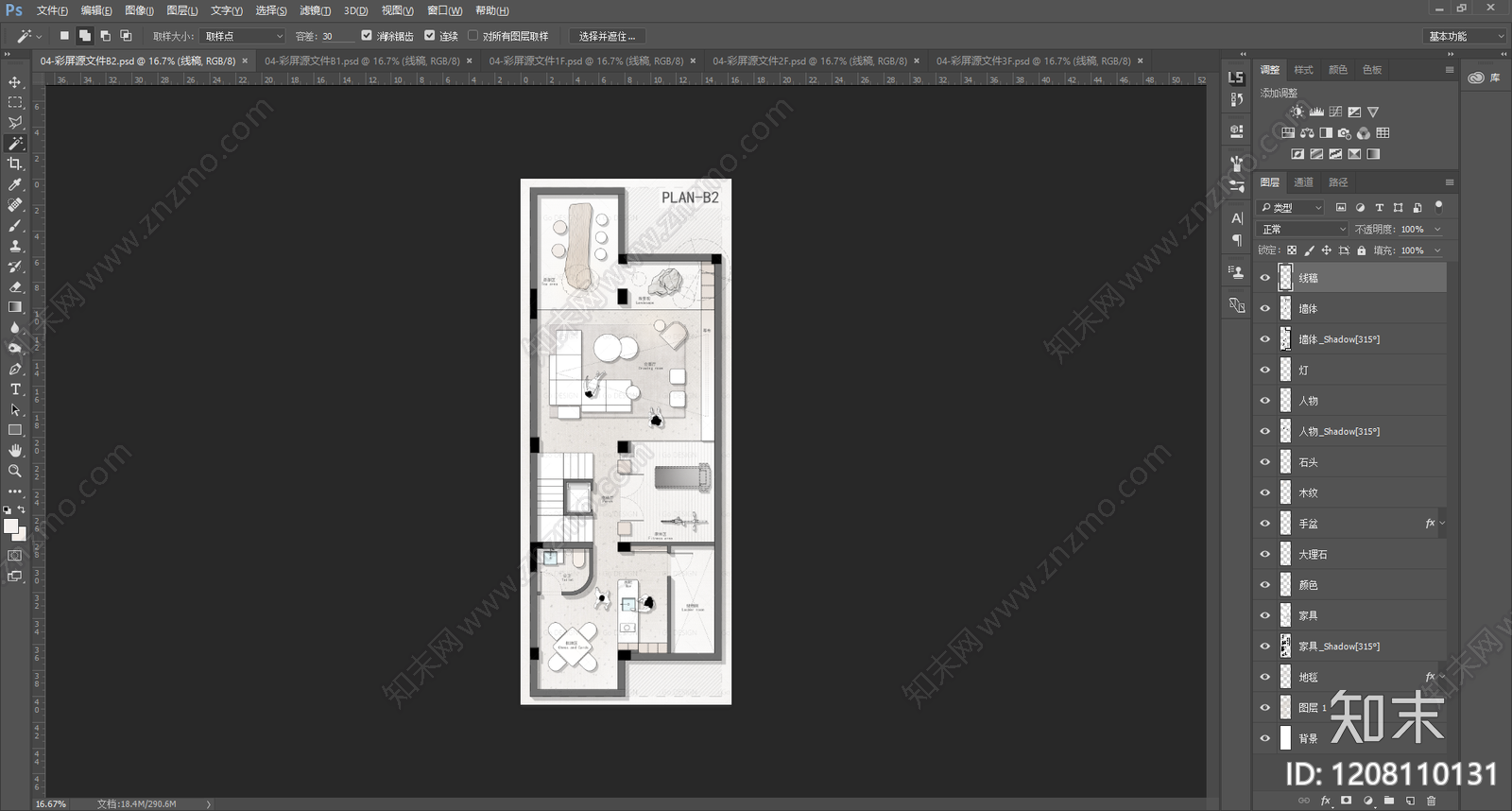Select the Horizontal Type tool
This screenshot has height=811, width=1512.
(15, 389)
